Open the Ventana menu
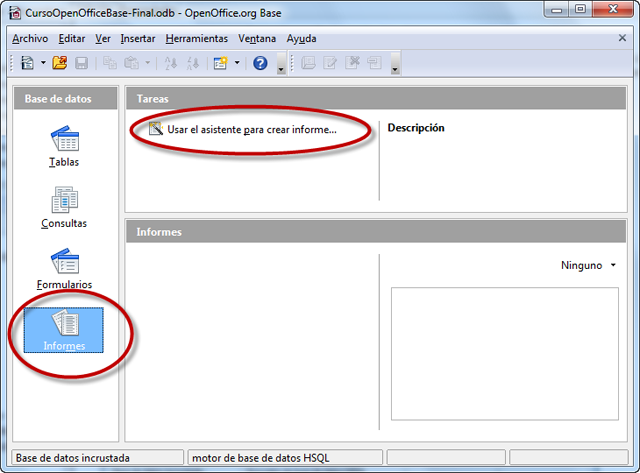The image size is (640, 473). pyautogui.click(x=257, y=39)
